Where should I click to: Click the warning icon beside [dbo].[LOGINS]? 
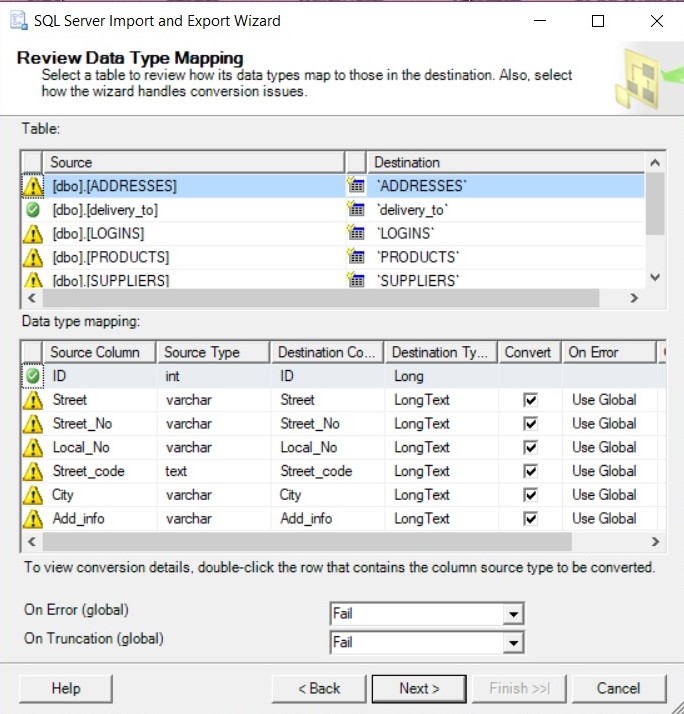pyautogui.click(x=33, y=234)
